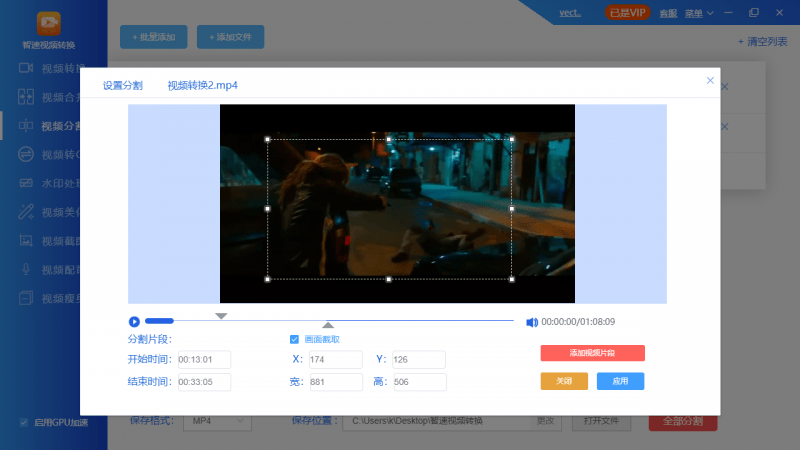Click the 视频转换 camera icon in sidebar
The width and height of the screenshot is (800, 450).
(26, 68)
